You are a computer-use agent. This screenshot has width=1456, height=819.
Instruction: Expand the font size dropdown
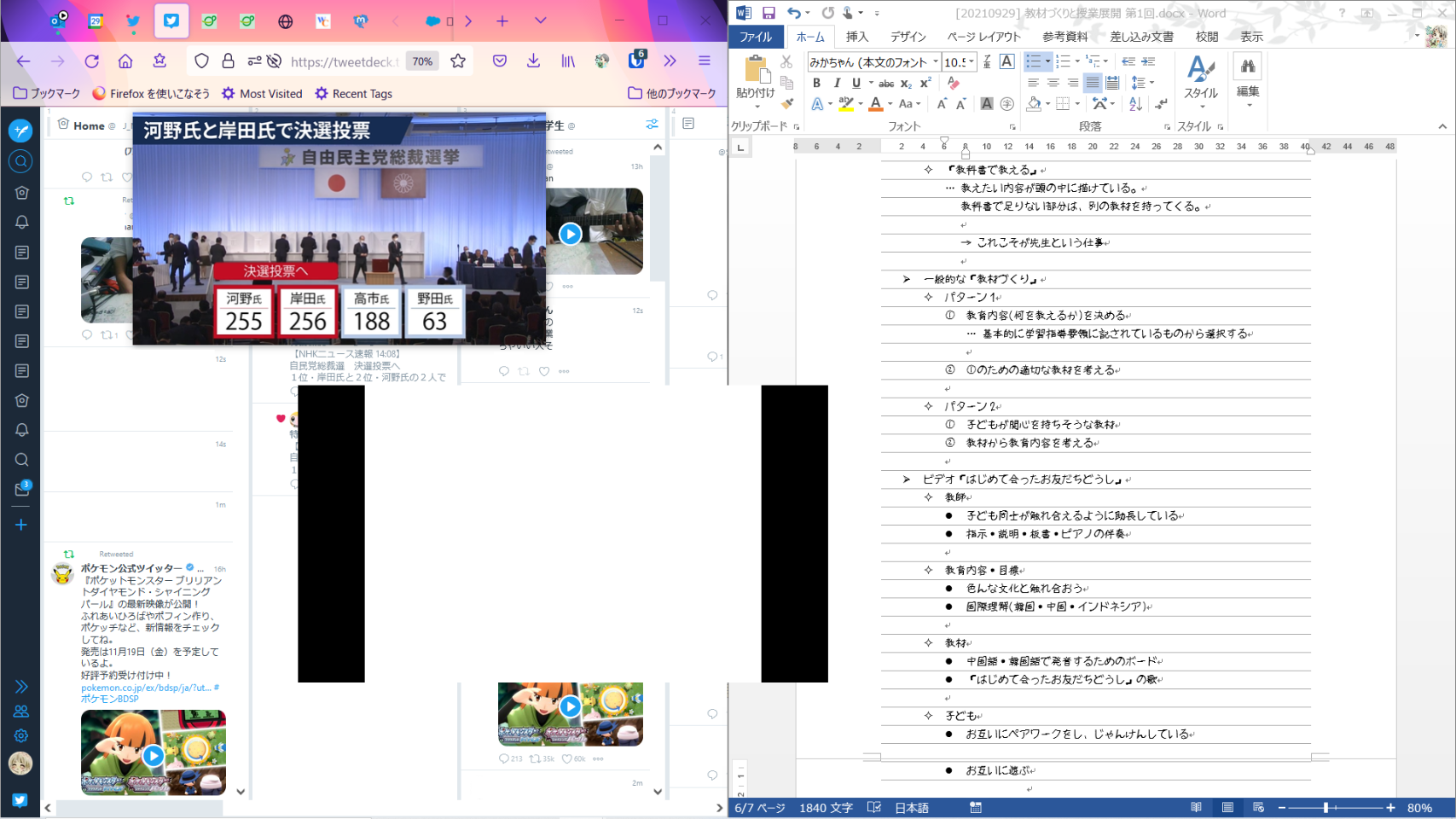click(972, 61)
